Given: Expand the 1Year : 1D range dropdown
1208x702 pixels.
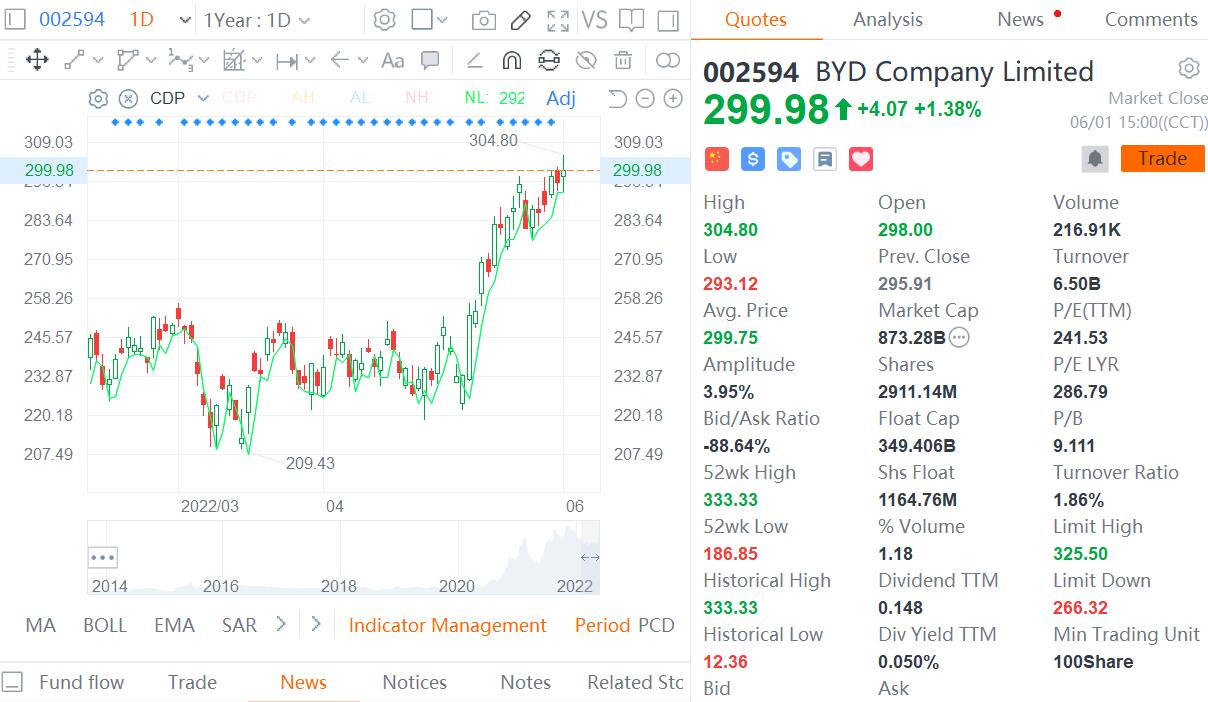Looking at the screenshot, I should coord(258,20).
